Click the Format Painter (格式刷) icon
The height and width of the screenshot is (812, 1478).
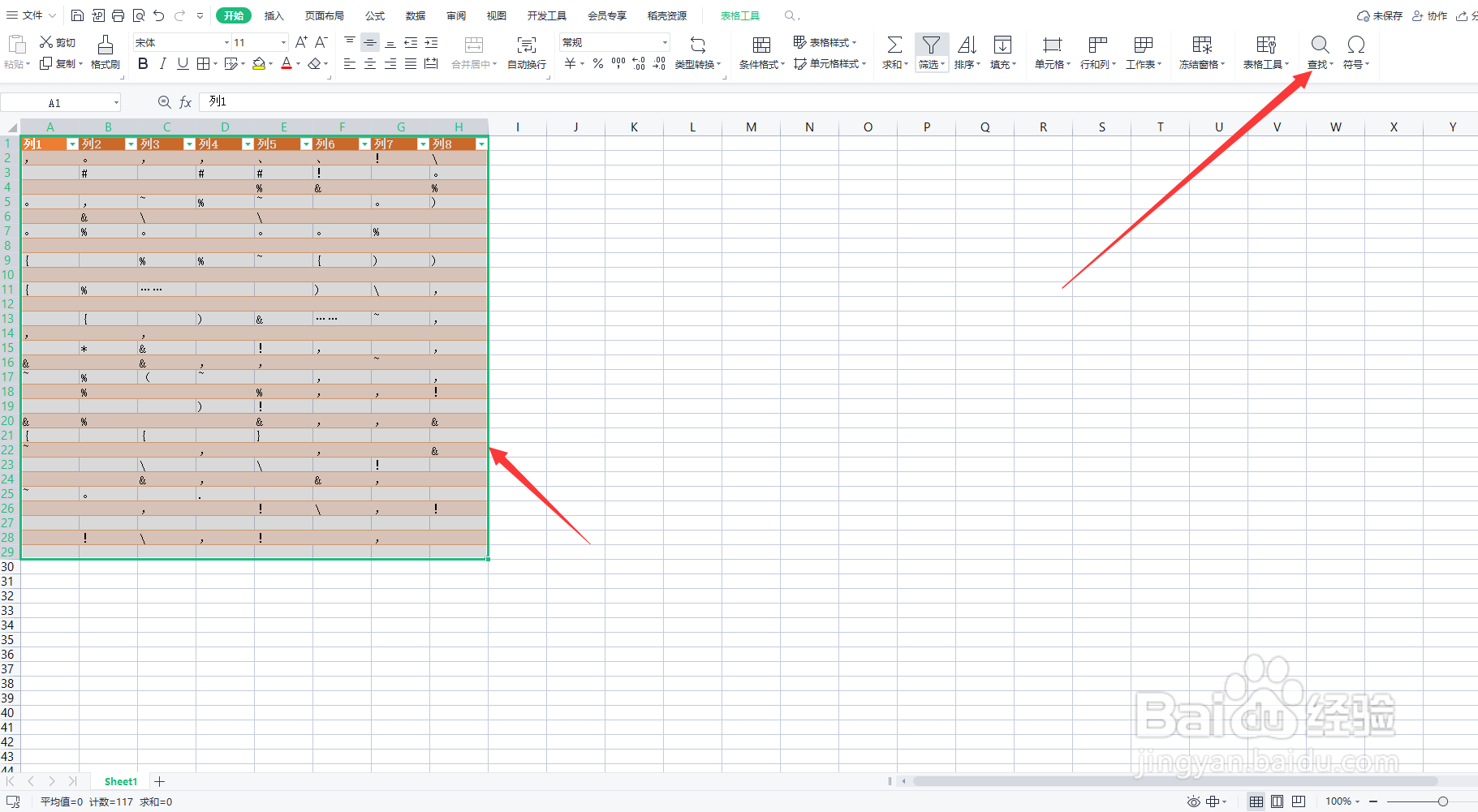[x=105, y=45]
